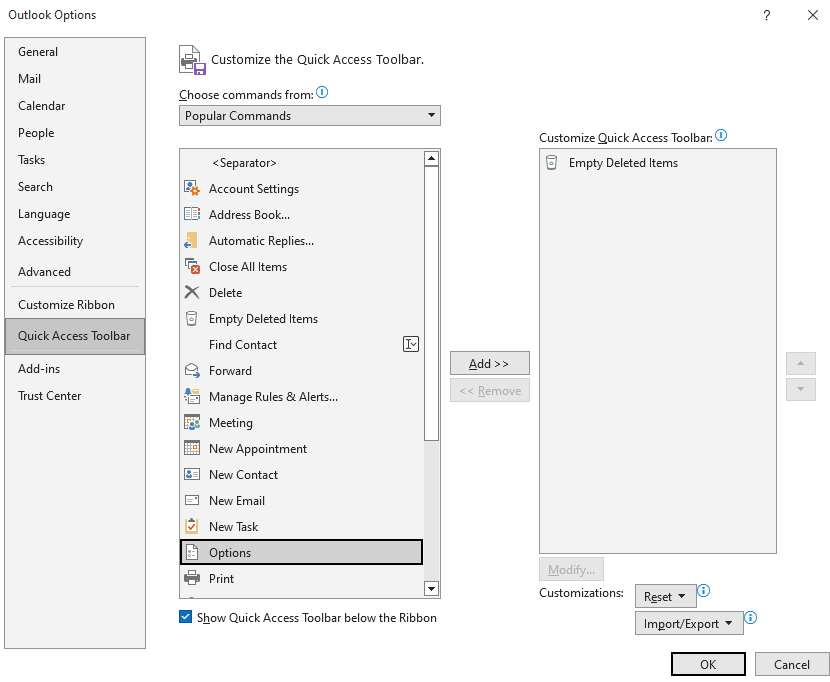This screenshot has height=682, width=830.
Task: Click the Address Book icon
Action: (192, 214)
